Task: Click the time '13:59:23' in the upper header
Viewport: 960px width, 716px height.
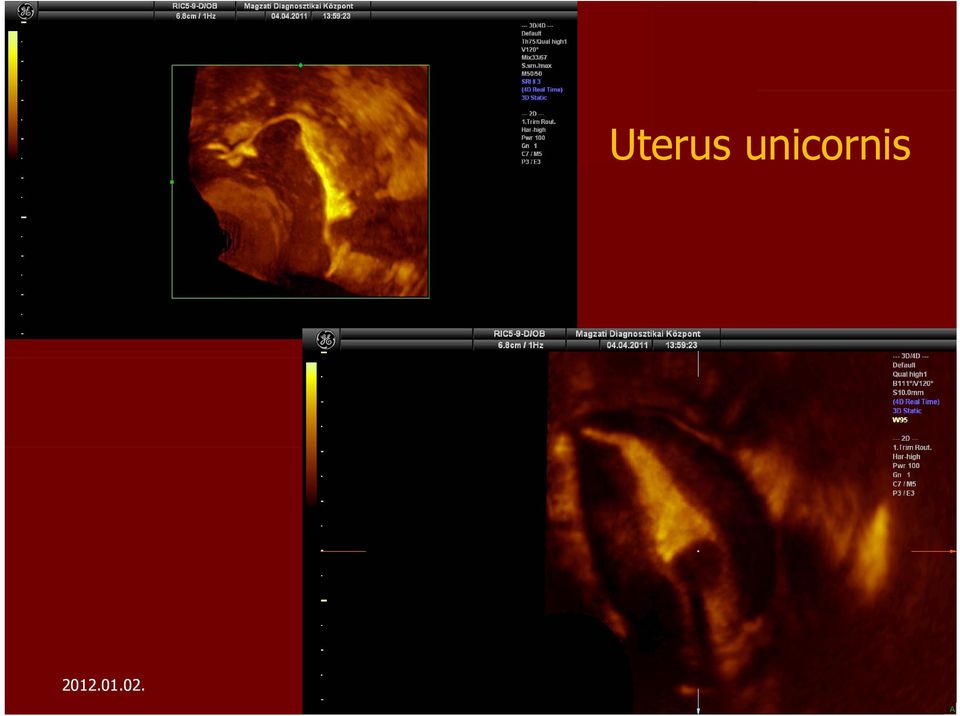Action: pos(336,16)
